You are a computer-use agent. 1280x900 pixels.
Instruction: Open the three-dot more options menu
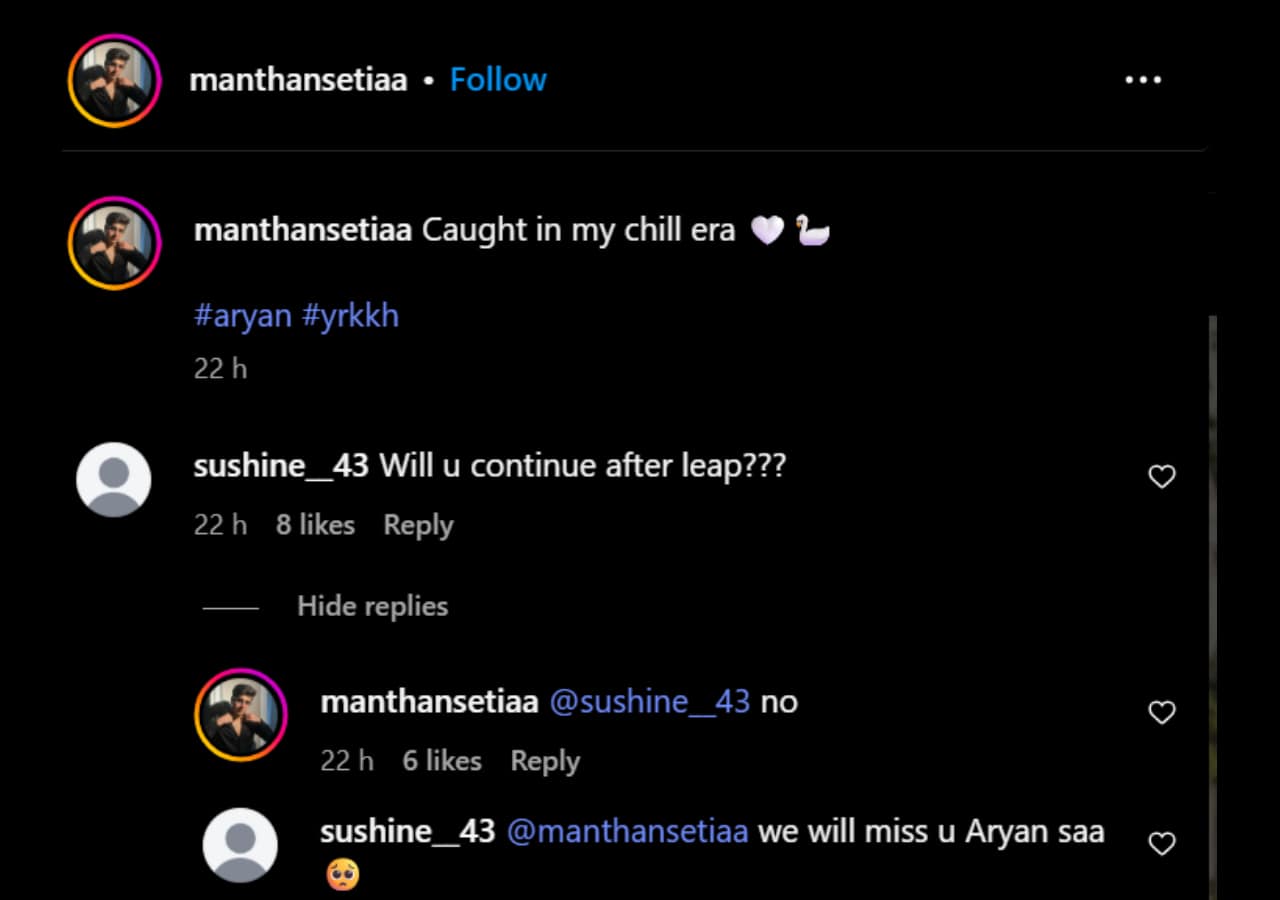[x=1143, y=80]
